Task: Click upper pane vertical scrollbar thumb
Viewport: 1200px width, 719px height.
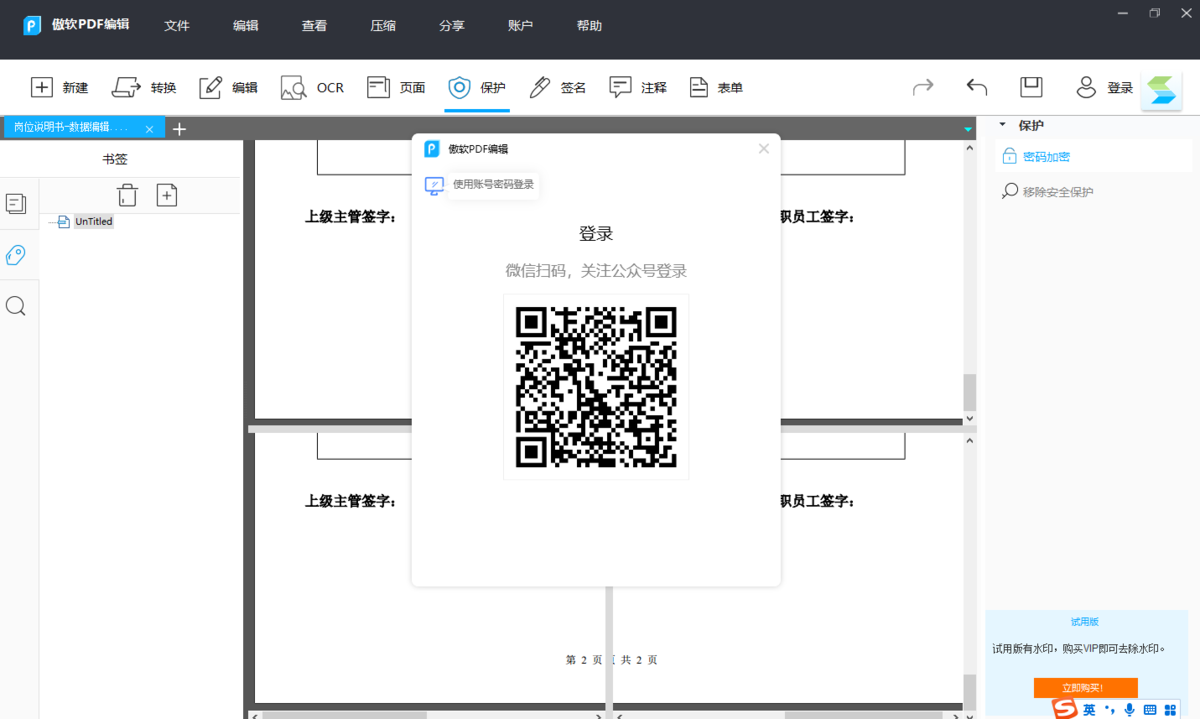Action: [969, 392]
